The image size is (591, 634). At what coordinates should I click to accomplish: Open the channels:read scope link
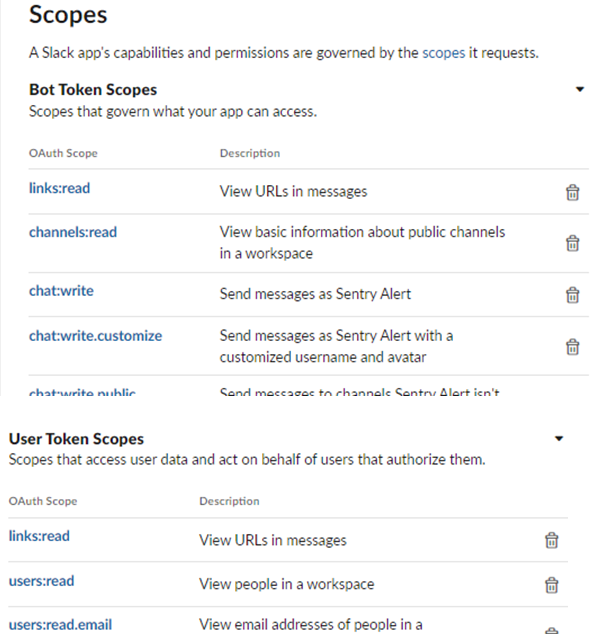(73, 232)
